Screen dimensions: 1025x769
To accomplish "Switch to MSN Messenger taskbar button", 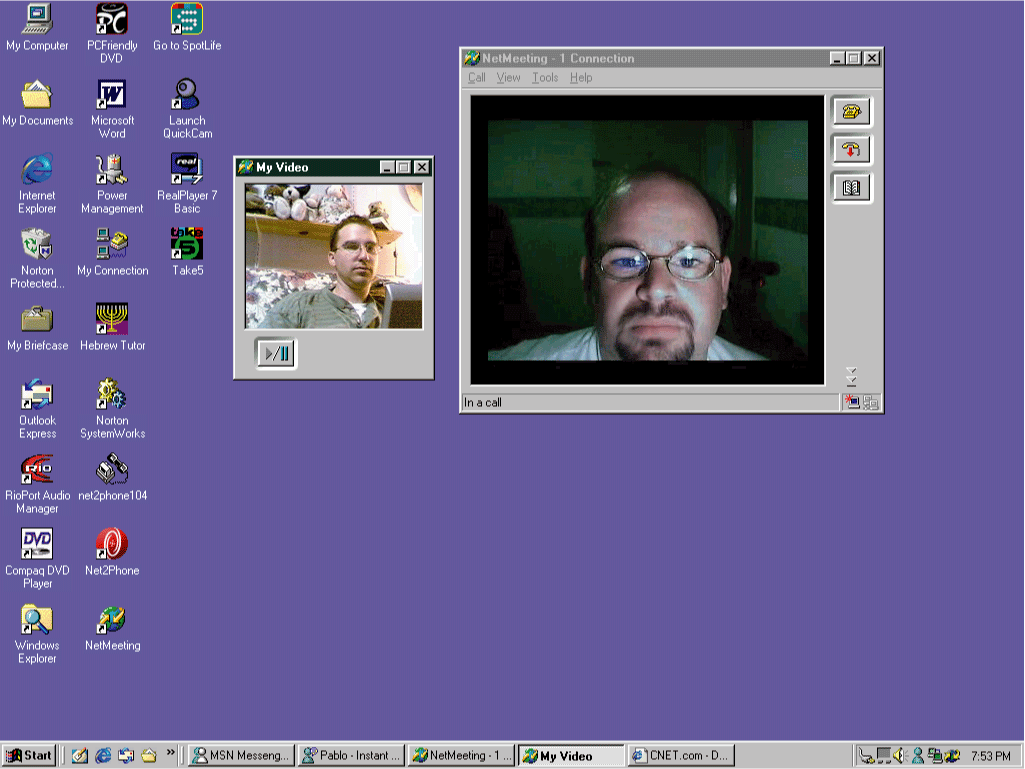I will [x=241, y=755].
